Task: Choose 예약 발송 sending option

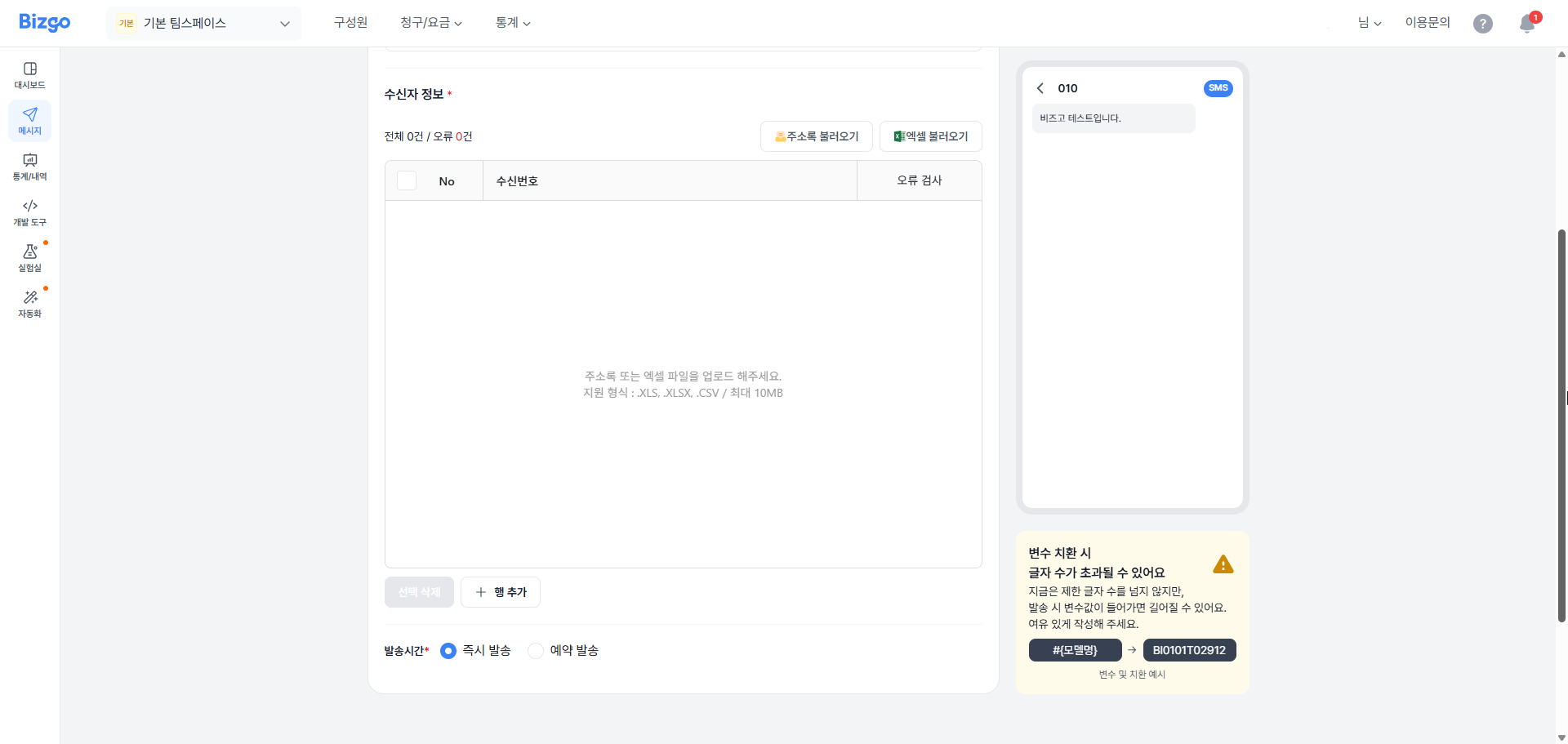Action: [x=535, y=651]
